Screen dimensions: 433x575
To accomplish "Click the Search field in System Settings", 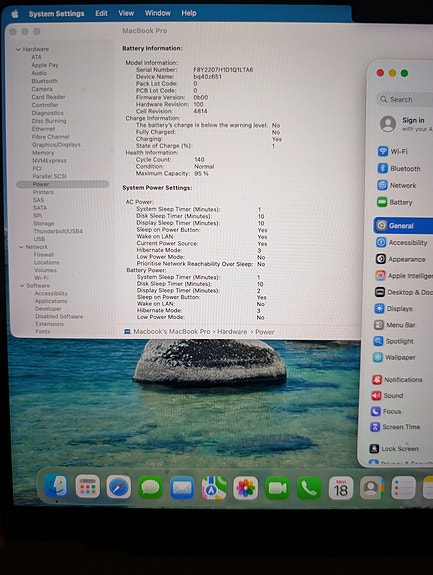I will (406, 99).
